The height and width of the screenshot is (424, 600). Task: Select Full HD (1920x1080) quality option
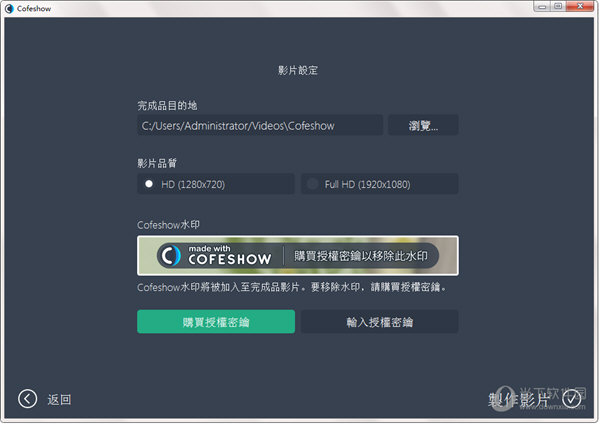click(x=380, y=184)
